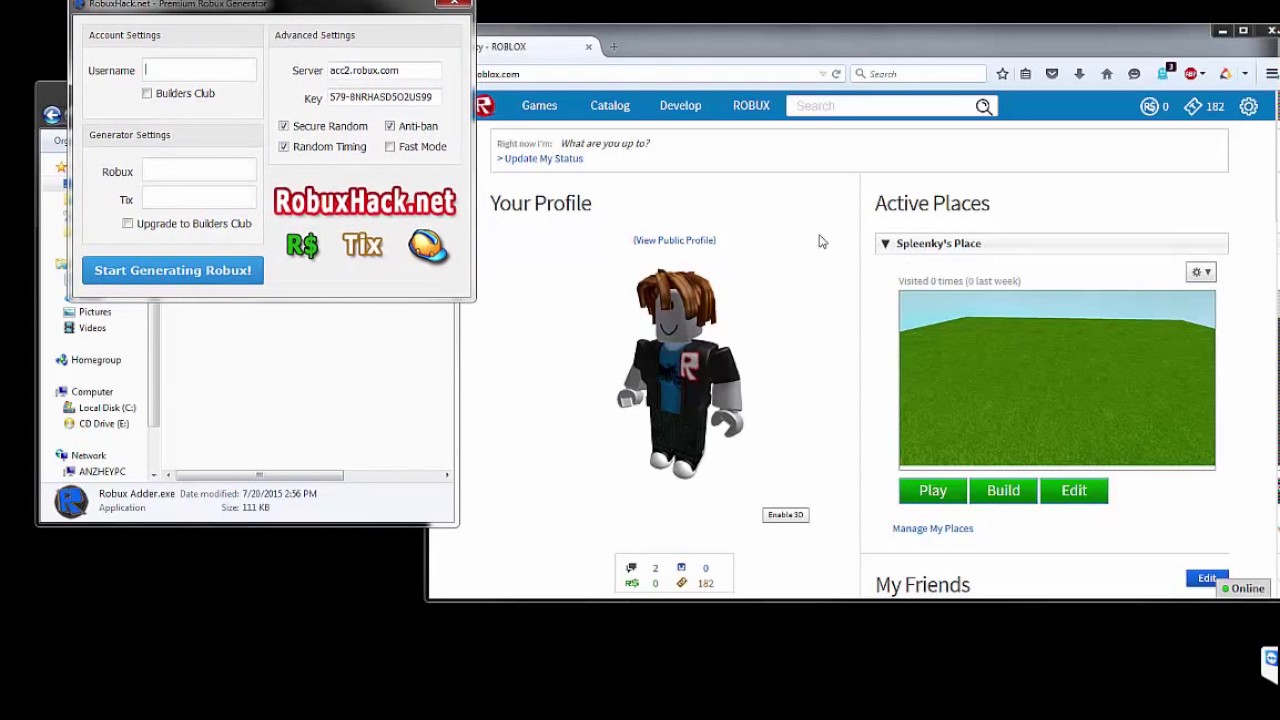Open the Roblox settings gear icon
The width and height of the screenshot is (1280, 720).
tap(1249, 106)
